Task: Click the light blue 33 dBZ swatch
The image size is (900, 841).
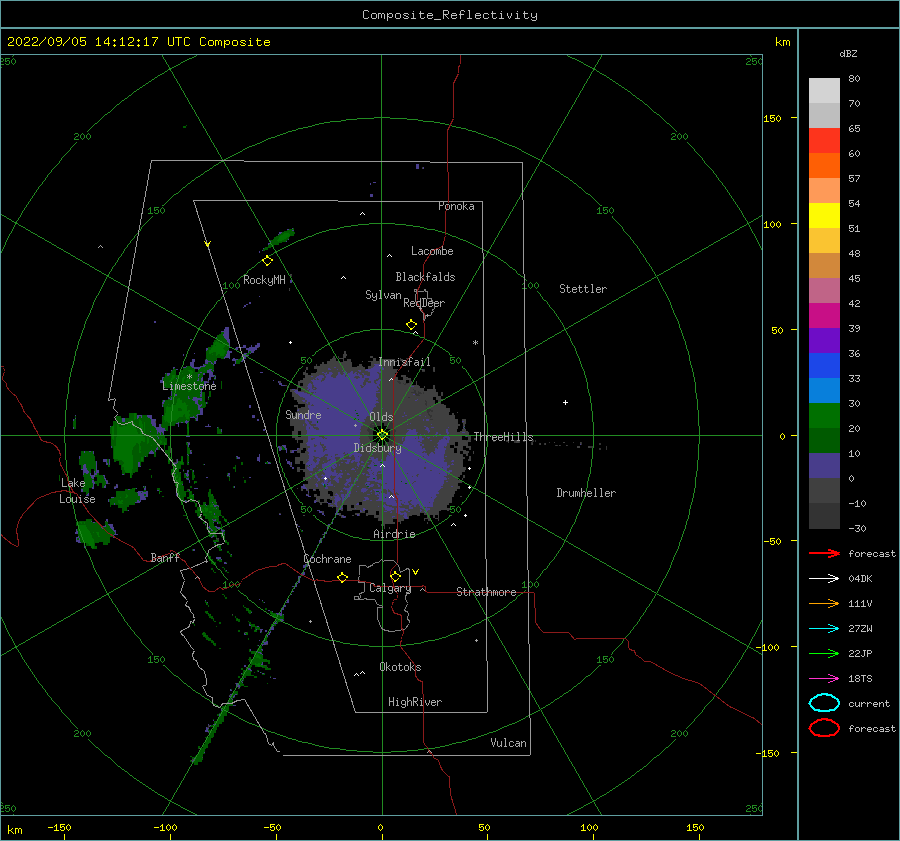Action: pos(824,390)
